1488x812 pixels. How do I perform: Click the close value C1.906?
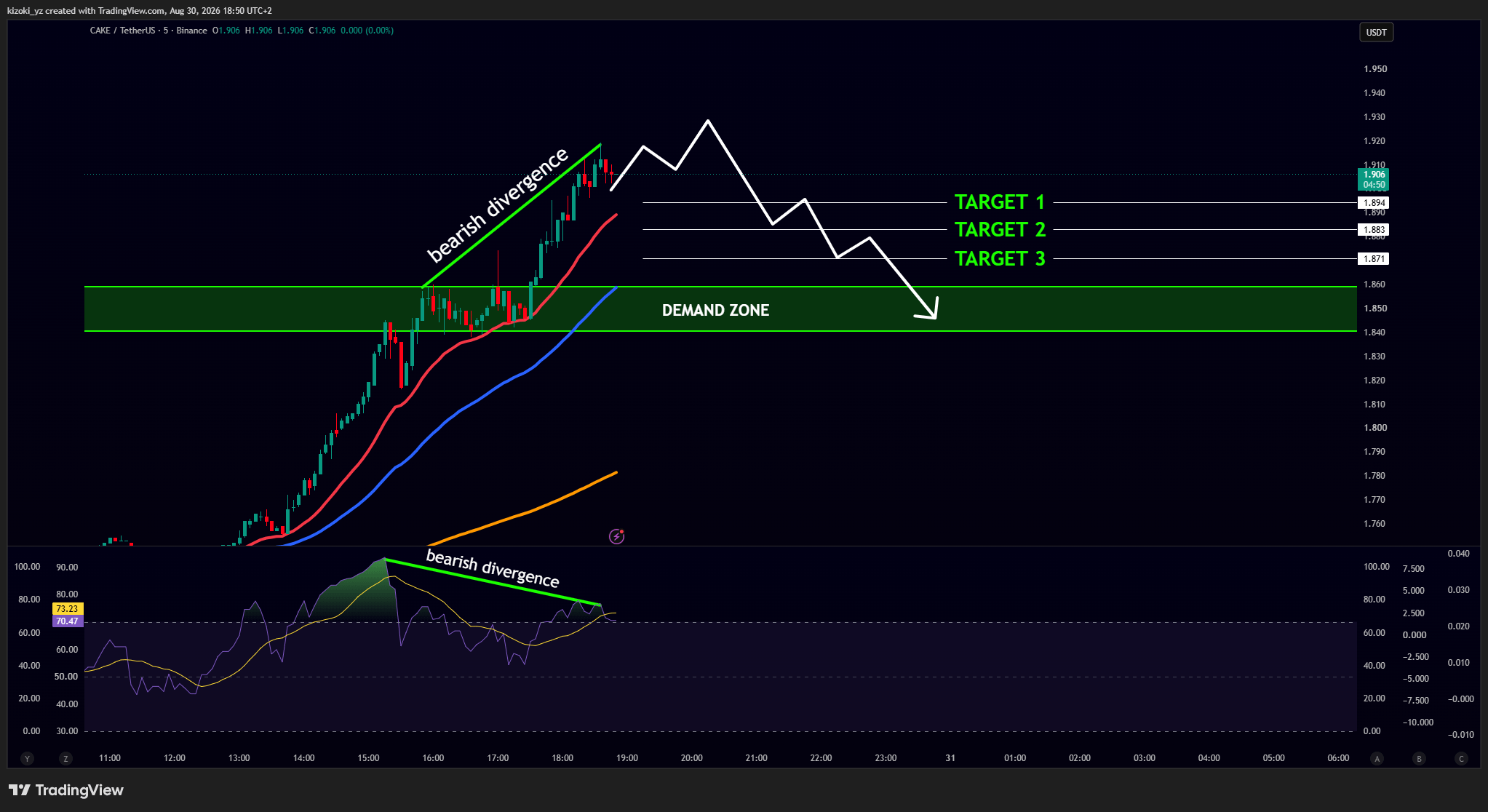[x=322, y=31]
